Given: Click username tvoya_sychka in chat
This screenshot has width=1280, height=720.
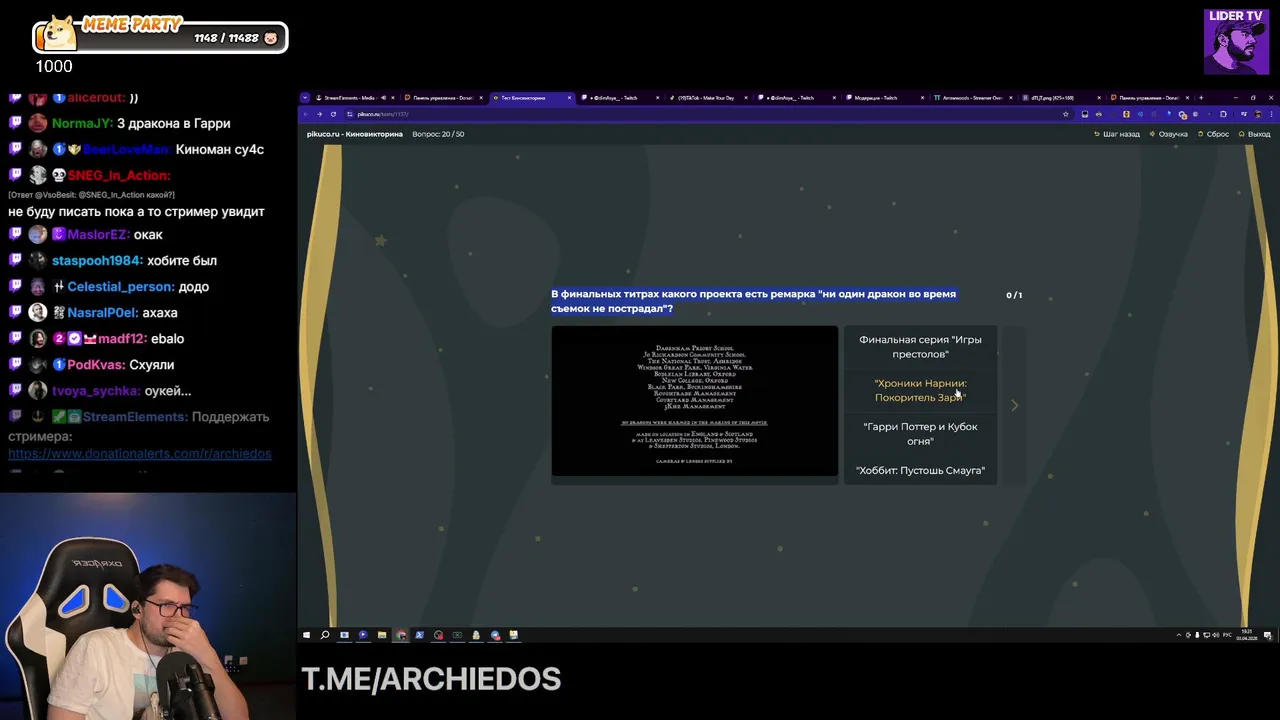Looking at the screenshot, I should tap(96, 390).
